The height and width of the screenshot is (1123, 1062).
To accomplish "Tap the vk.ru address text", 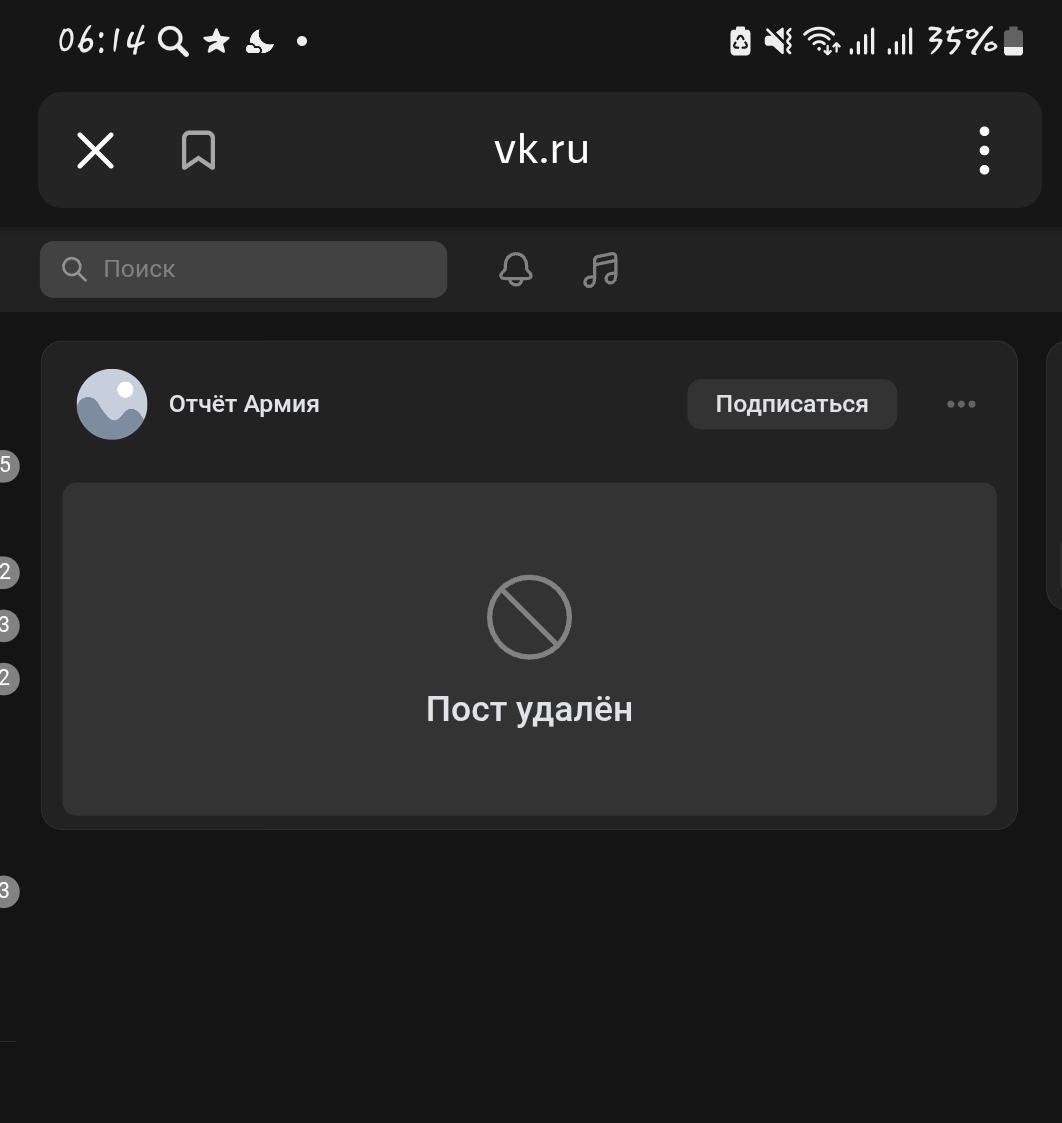I will [541, 149].
